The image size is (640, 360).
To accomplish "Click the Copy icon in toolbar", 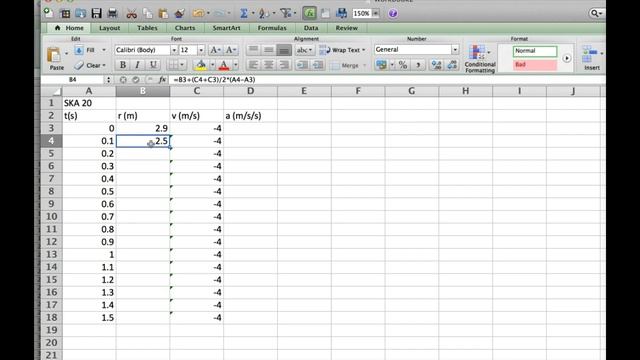I will tap(147, 13).
